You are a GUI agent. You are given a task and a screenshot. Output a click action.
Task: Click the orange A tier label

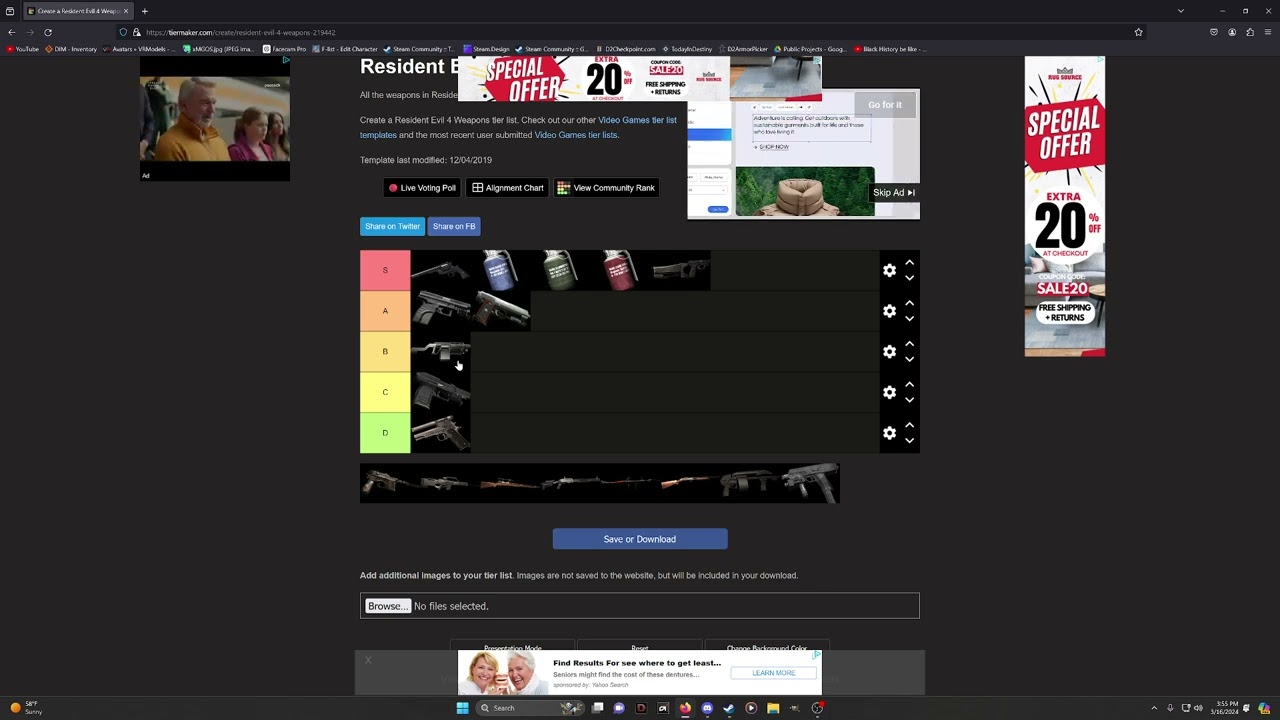pyautogui.click(x=385, y=311)
